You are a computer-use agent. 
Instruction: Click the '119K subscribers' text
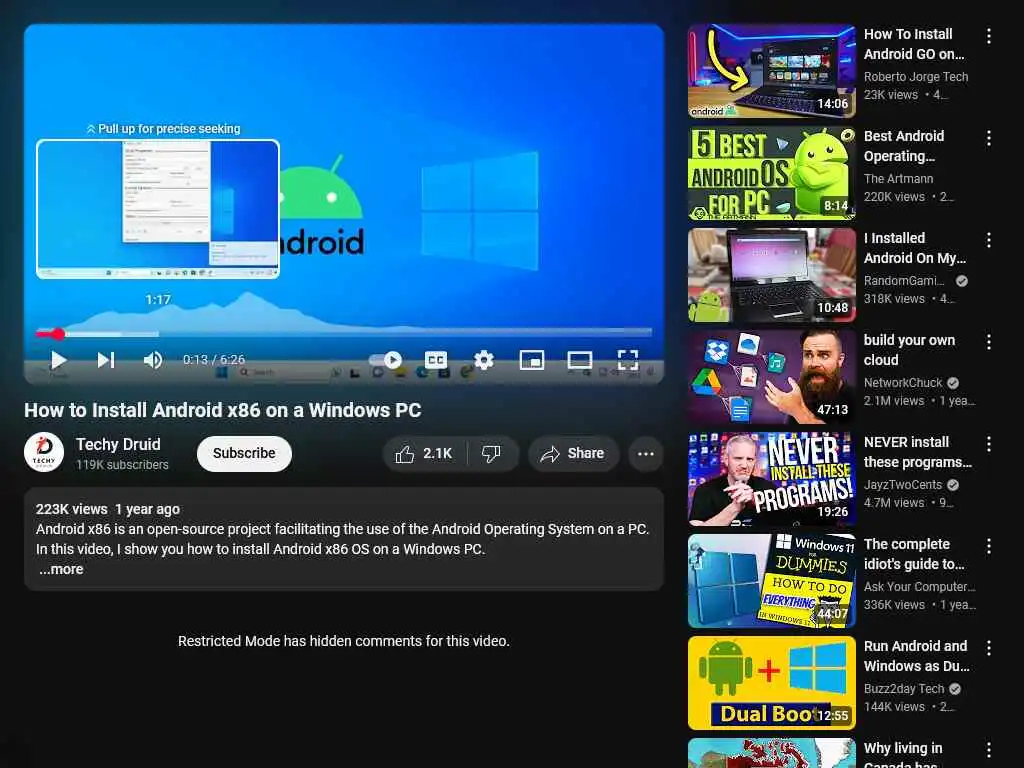122,464
